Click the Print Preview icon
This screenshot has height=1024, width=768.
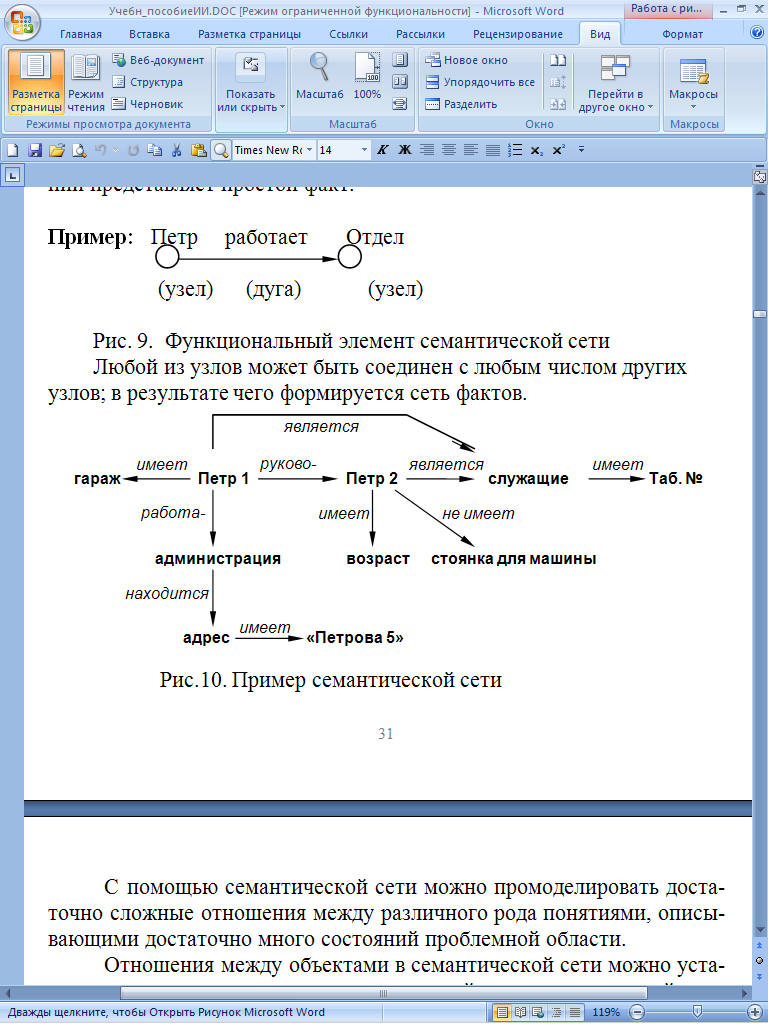pos(79,150)
